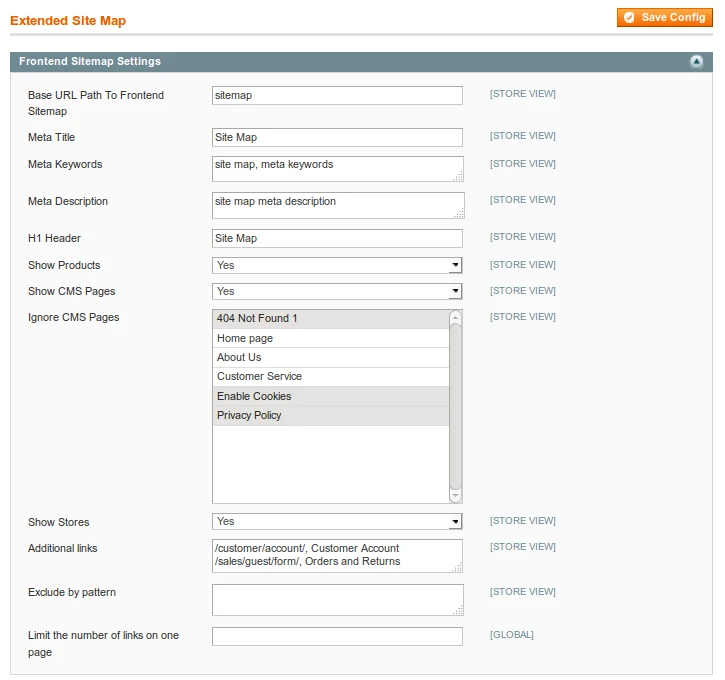Open the Show Stores dropdown

(x=337, y=521)
